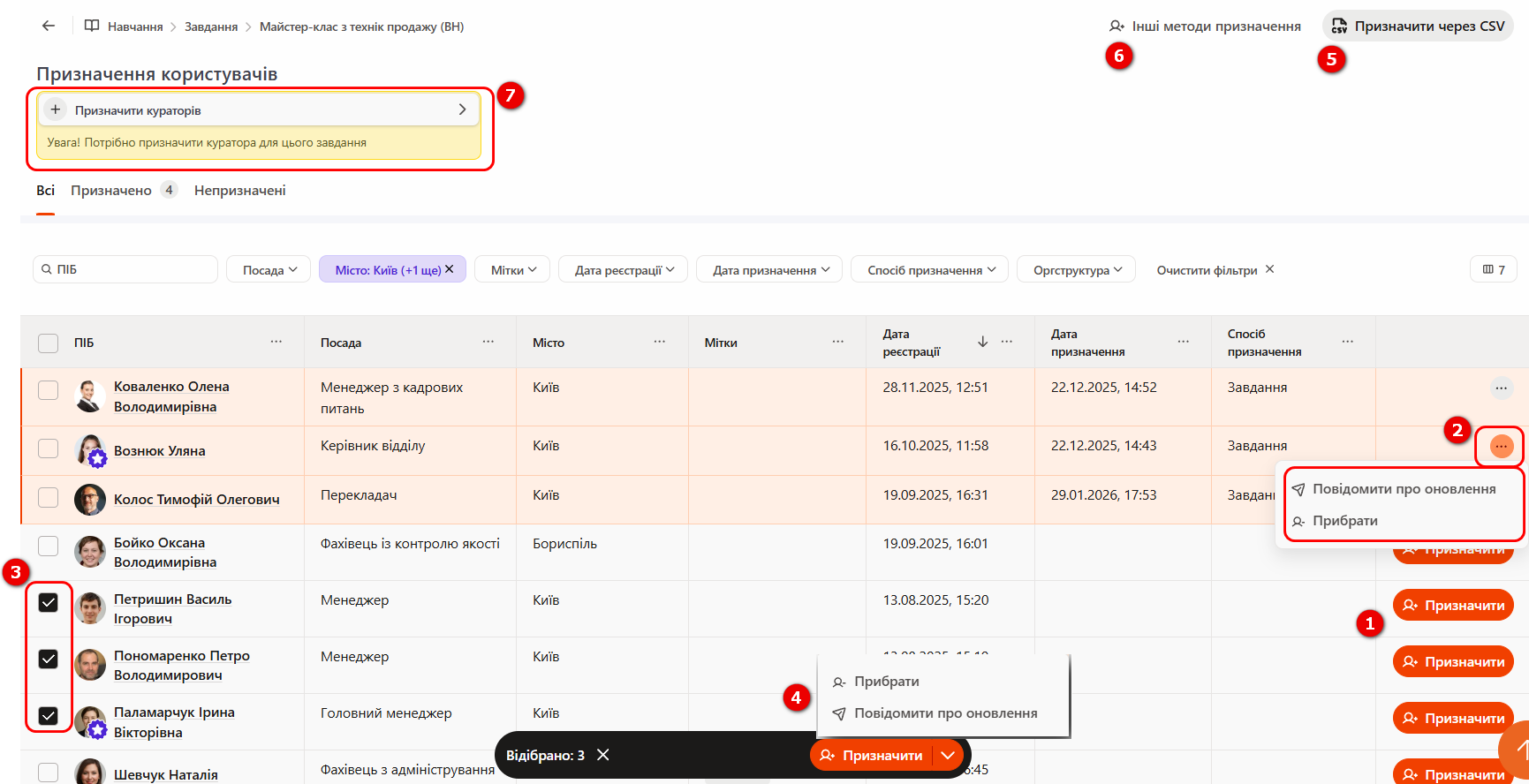Screen dimensions: 1529x784
Task: Click Призначити через CSV button
Action: 1418,26
